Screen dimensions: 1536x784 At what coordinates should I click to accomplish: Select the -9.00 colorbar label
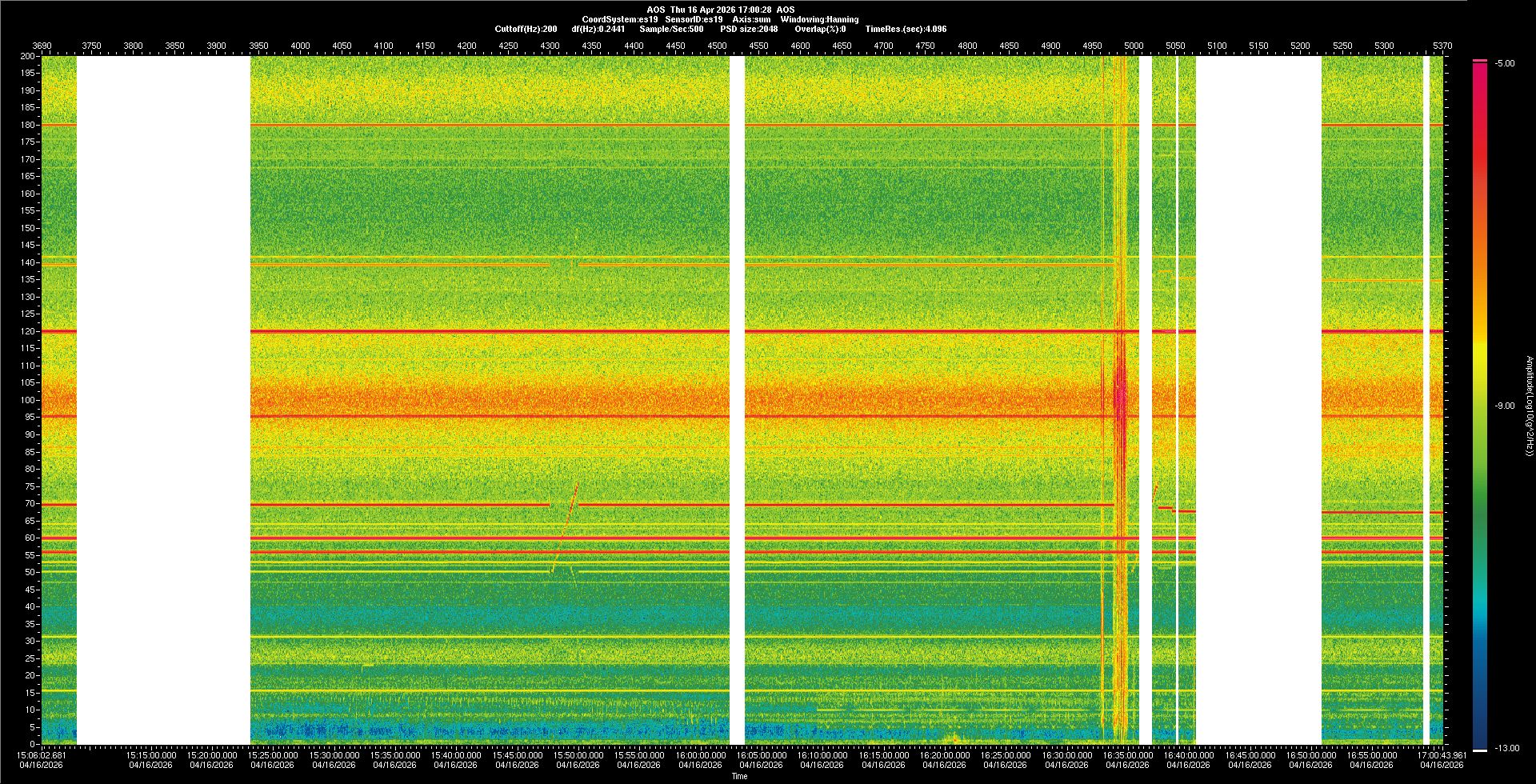click(1504, 406)
